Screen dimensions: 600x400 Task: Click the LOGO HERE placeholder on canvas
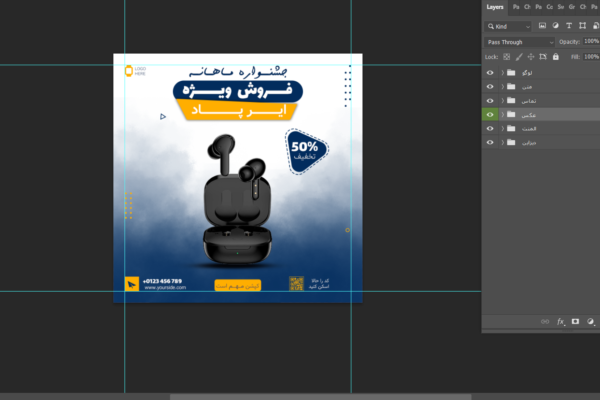click(135, 71)
